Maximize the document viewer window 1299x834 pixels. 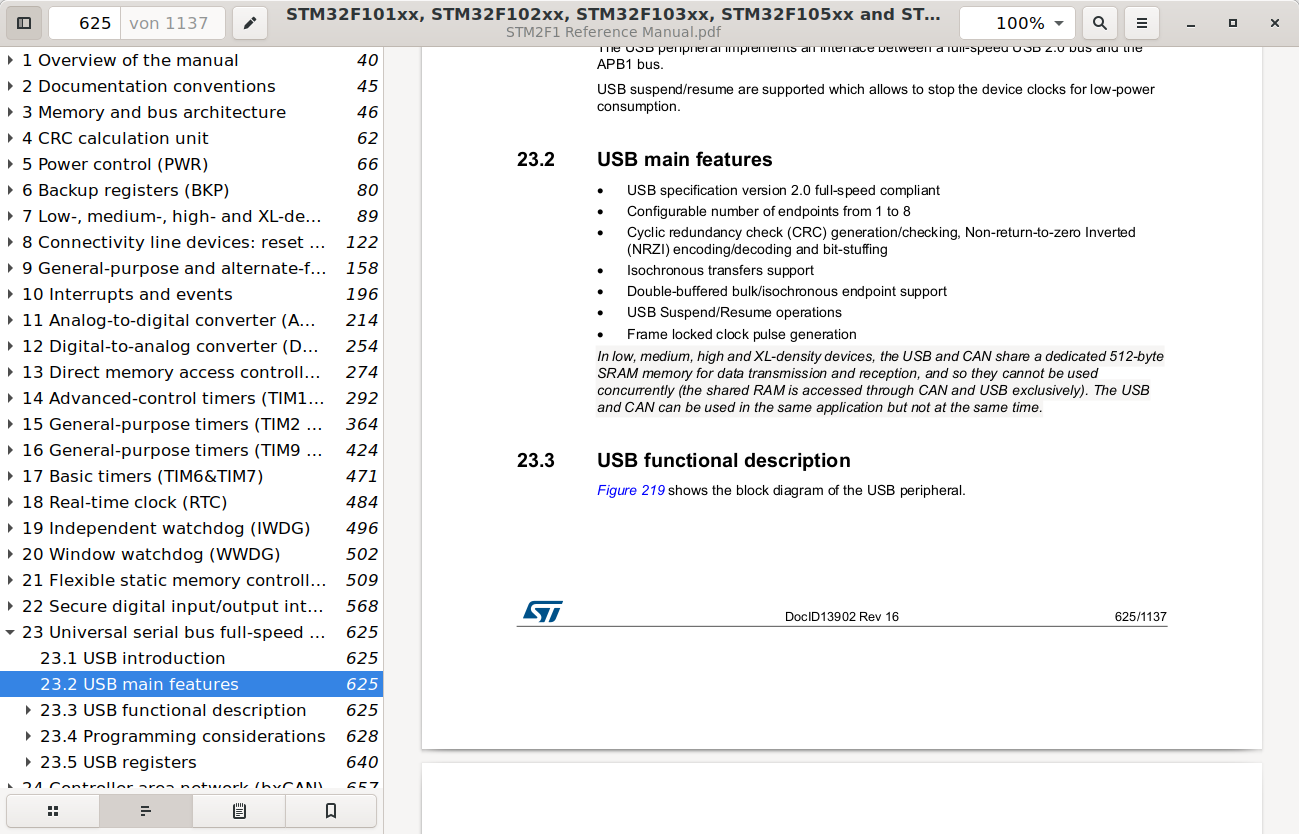point(1233,23)
